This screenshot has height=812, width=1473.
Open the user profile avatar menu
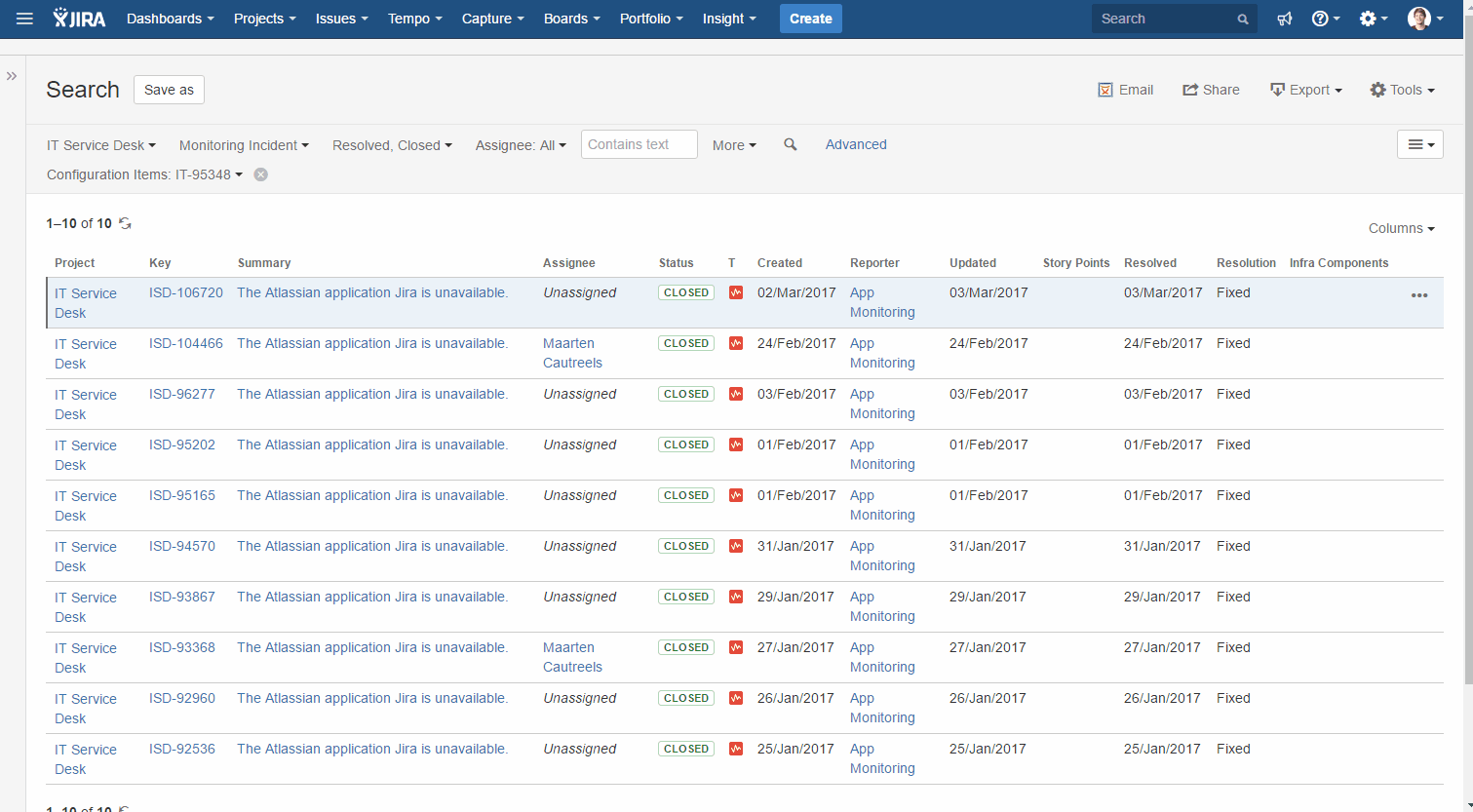click(1425, 19)
